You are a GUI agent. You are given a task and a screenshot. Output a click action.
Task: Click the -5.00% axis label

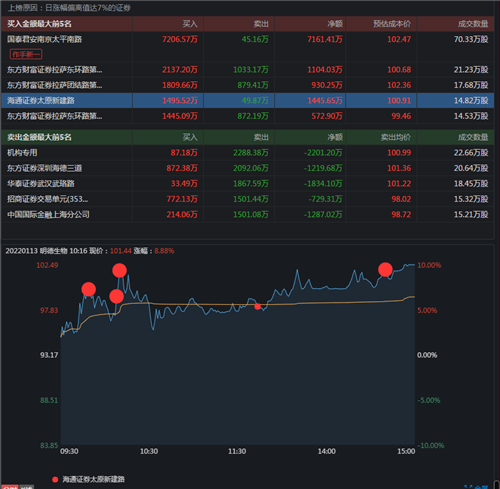coord(429,400)
